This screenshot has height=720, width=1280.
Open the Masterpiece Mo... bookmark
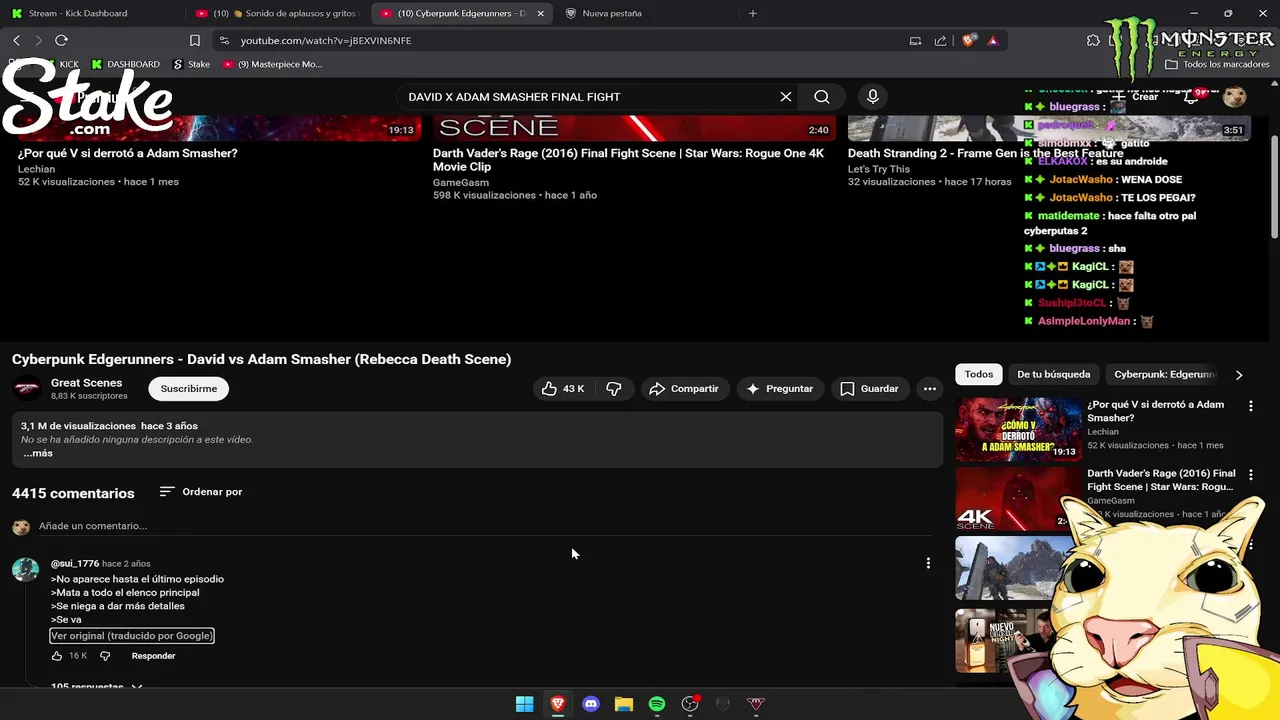[x=272, y=64]
